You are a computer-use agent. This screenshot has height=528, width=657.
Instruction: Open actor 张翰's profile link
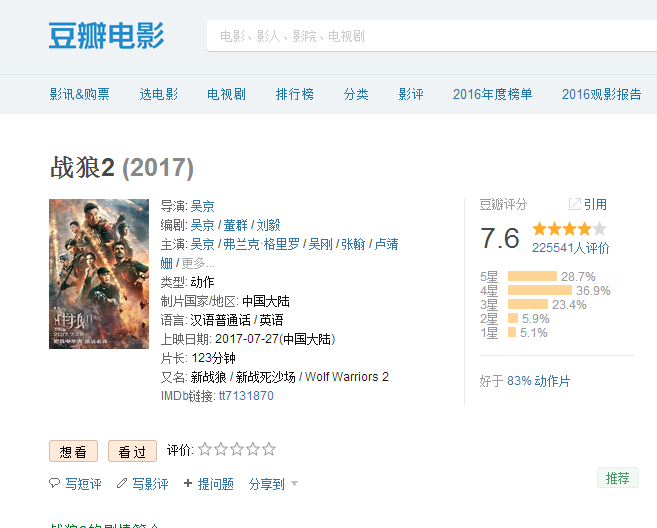click(x=353, y=244)
